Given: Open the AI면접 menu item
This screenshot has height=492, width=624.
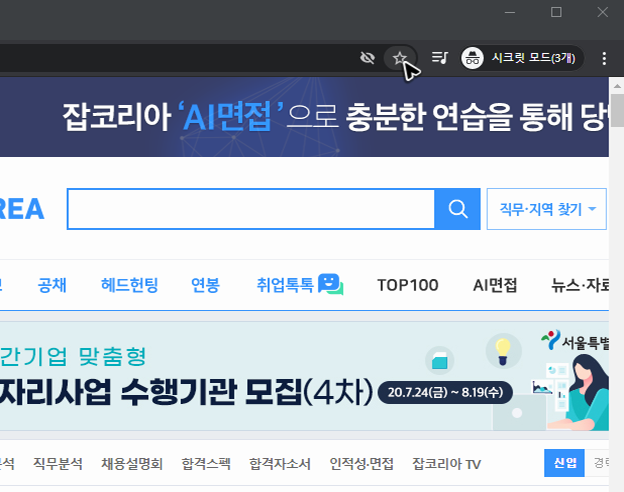Looking at the screenshot, I should pyautogui.click(x=495, y=285).
